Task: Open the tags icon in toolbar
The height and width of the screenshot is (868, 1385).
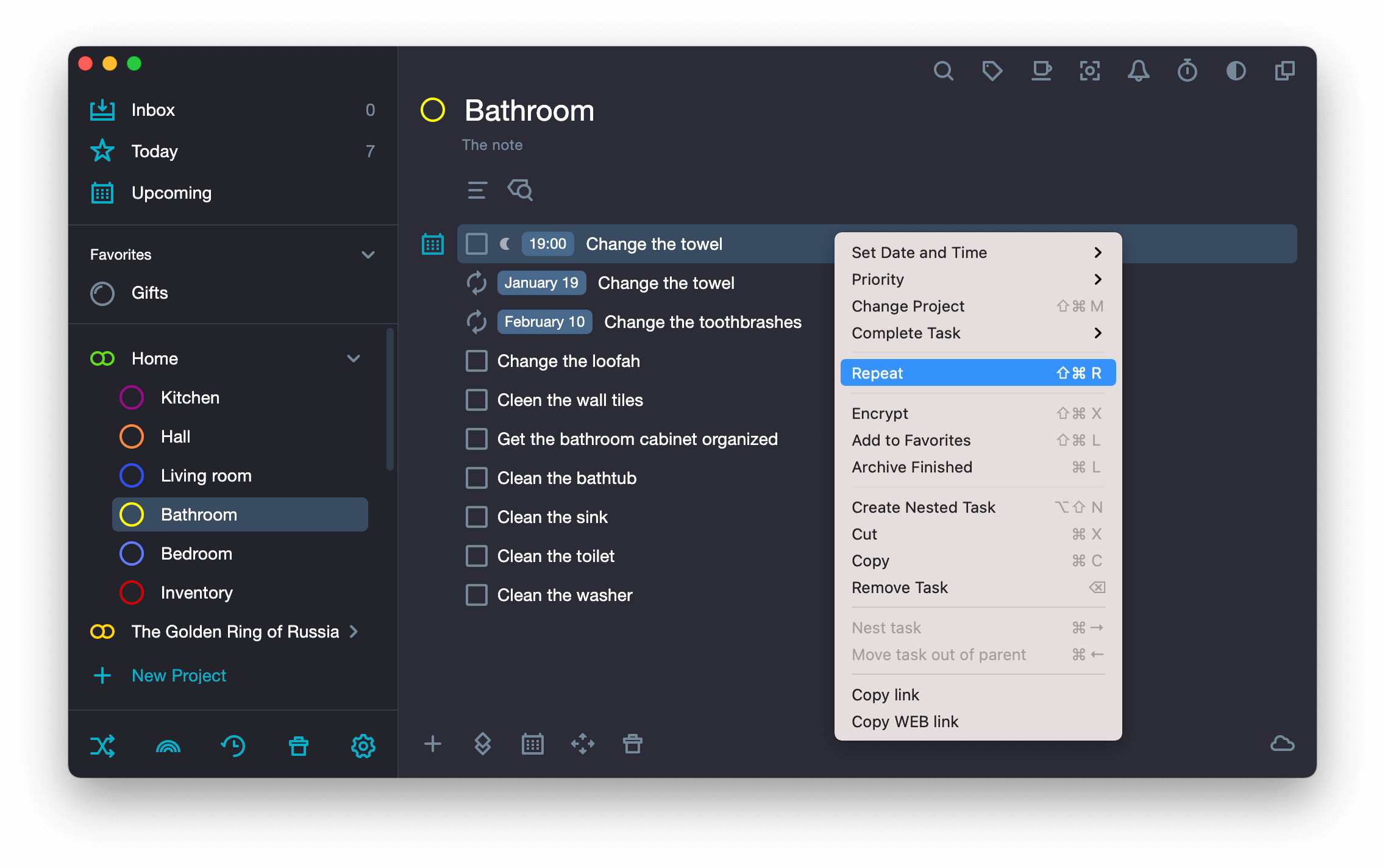Action: pos(992,71)
